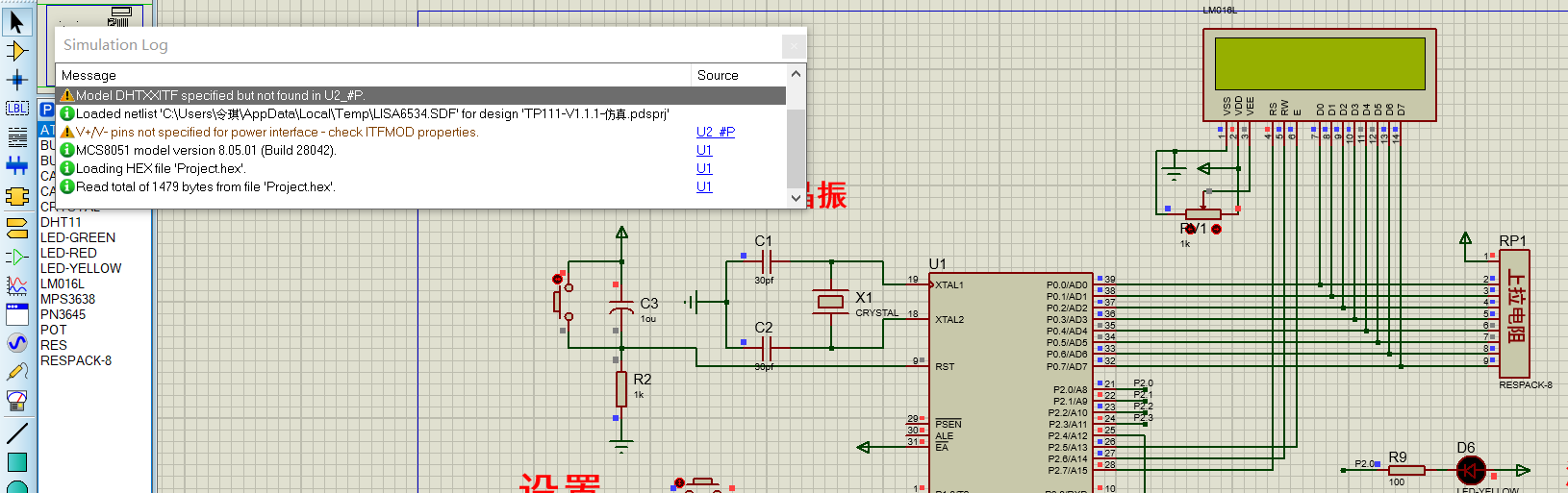Click resistor R2 1k on schematic
Image resolution: width=1568 pixels, height=493 pixels.
pyautogui.click(x=621, y=389)
